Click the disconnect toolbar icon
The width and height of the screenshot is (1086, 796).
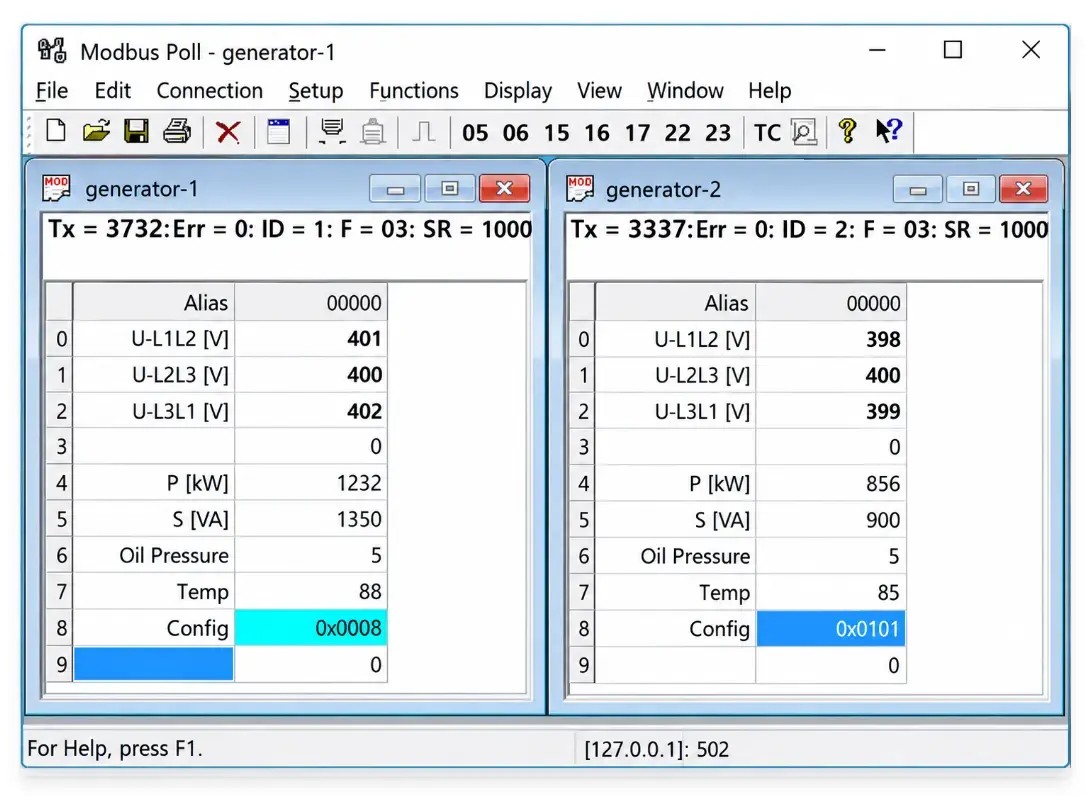[373, 132]
